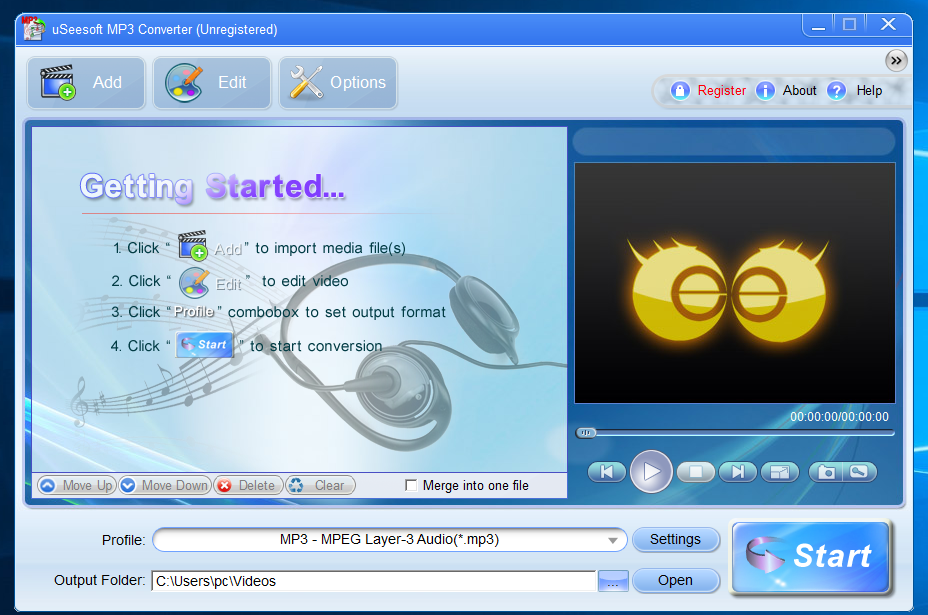The image size is (928, 615).
Task: Click the info icon next to About
Action: [x=765, y=91]
